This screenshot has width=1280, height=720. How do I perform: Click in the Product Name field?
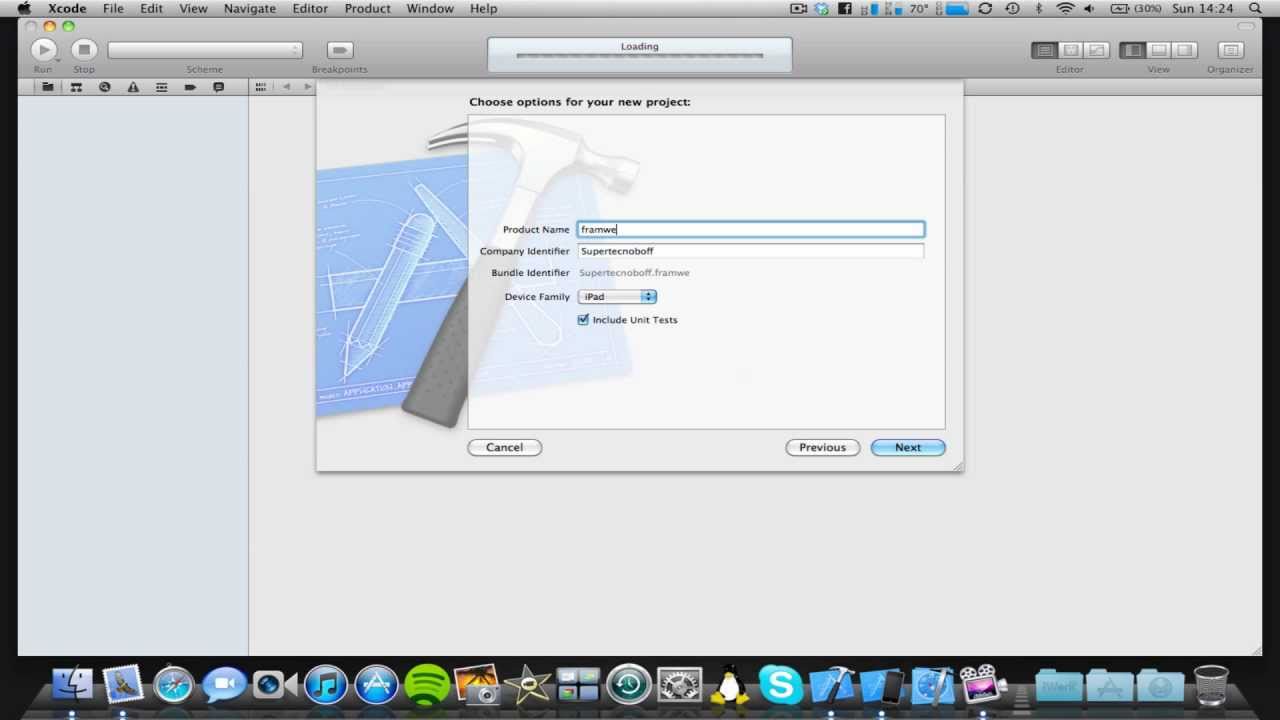[751, 229]
